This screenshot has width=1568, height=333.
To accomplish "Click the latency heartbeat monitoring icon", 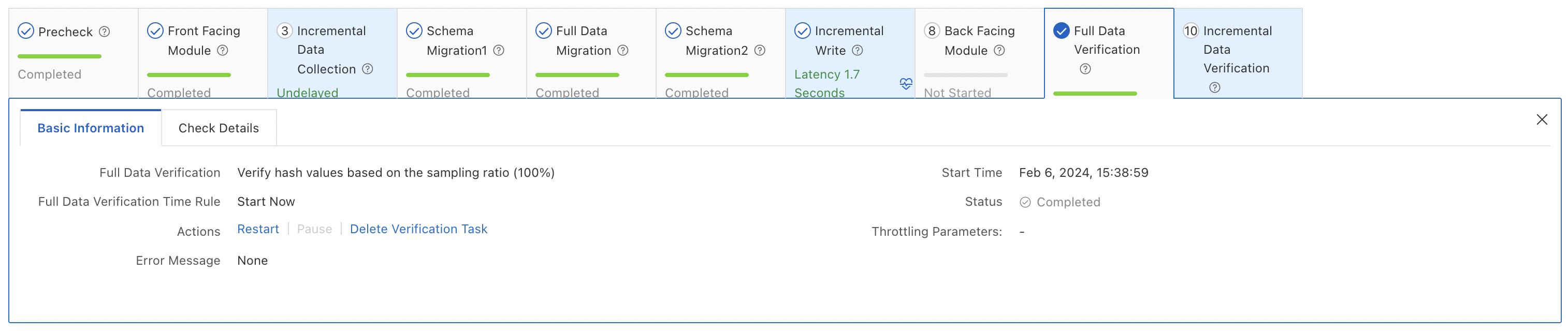I will 906,84.
